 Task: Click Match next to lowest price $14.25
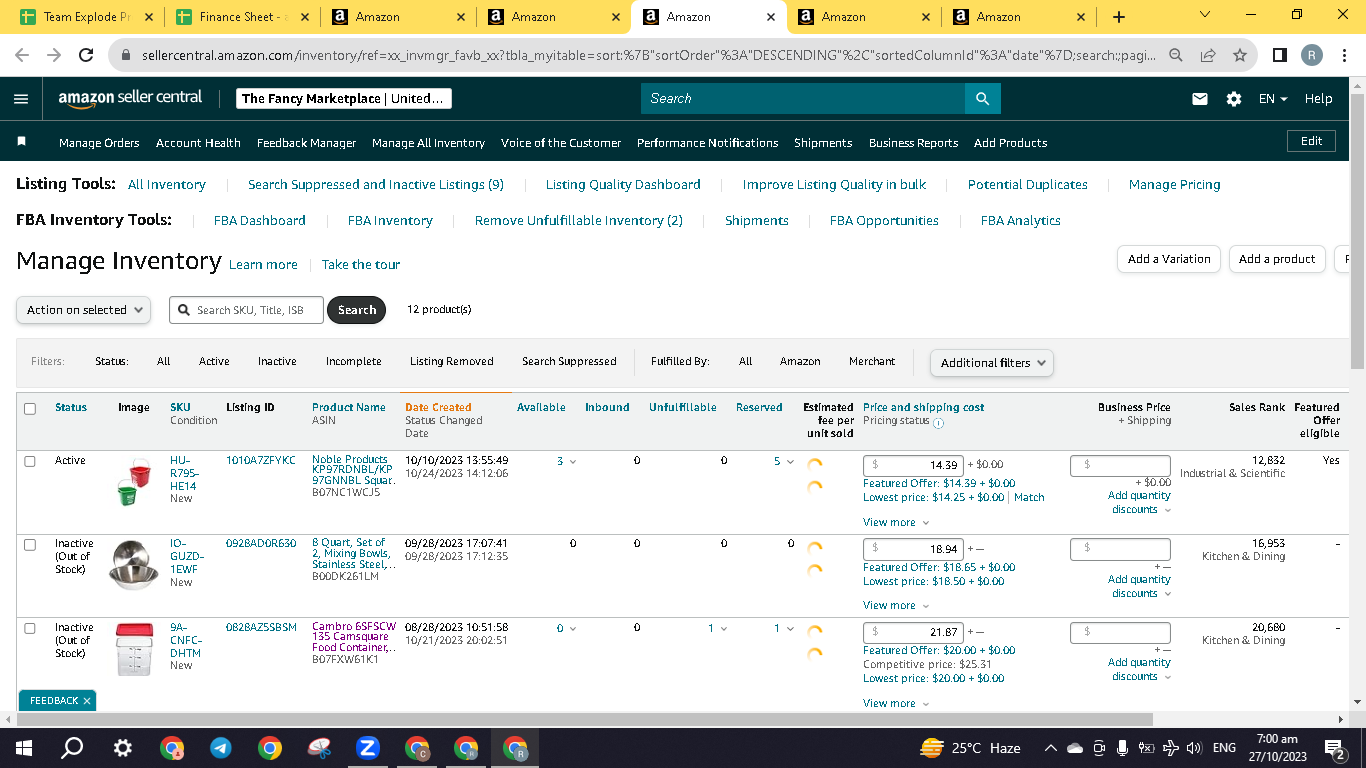pyautogui.click(x=1029, y=497)
